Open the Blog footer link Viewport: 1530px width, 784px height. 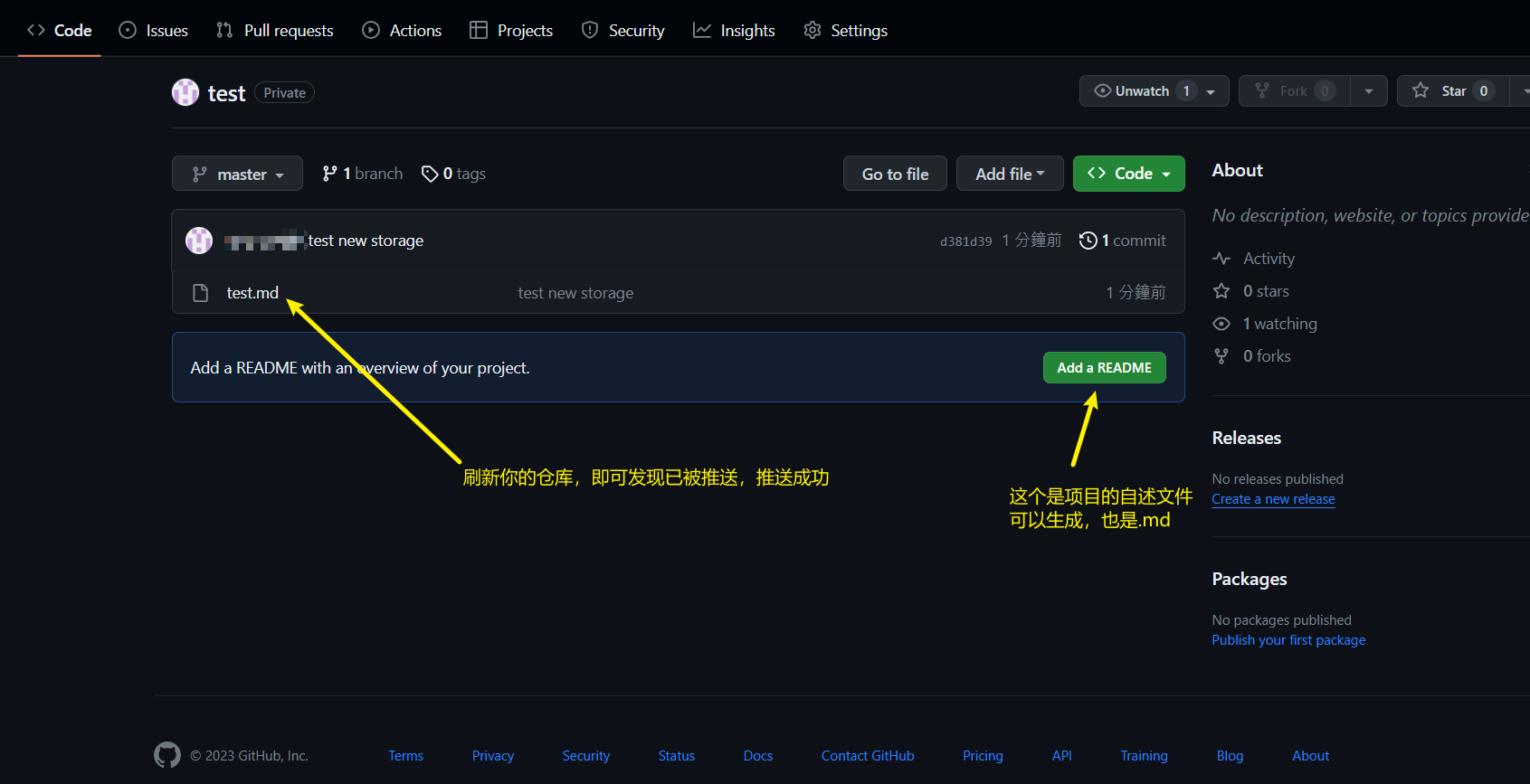coord(1230,756)
